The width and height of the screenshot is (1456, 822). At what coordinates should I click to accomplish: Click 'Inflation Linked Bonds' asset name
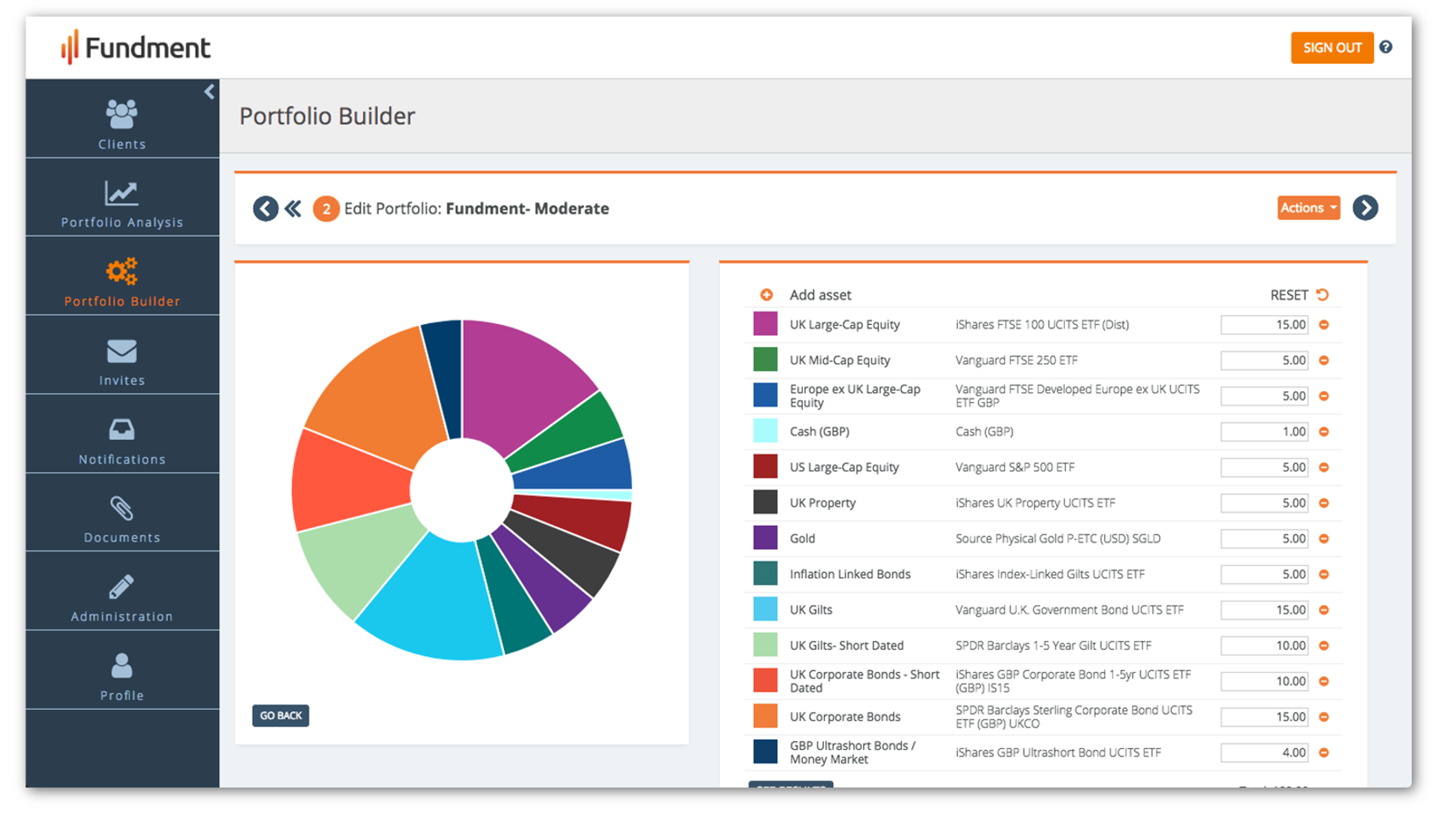(x=850, y=574)
